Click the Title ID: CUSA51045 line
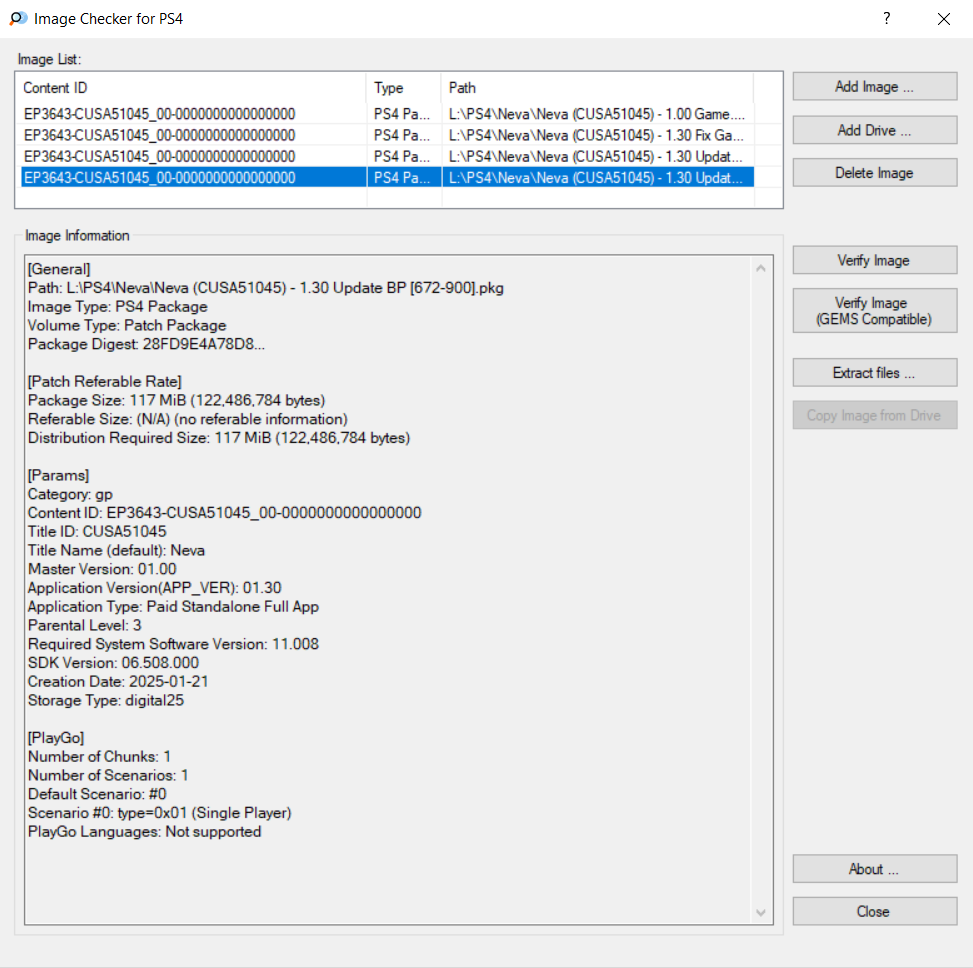The height and width of the screenshot is (968, 973). click(97, 532)
